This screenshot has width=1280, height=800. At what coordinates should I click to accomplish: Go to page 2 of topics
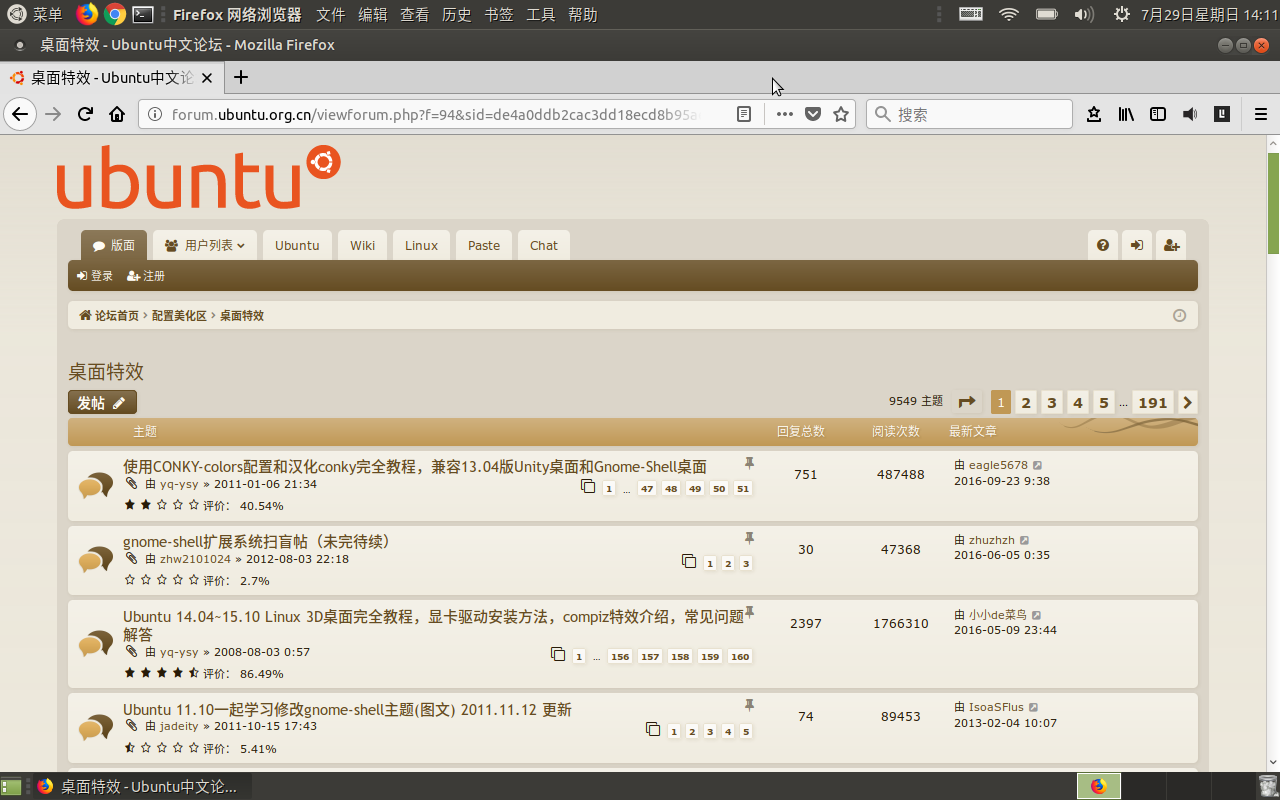coord(1026,402)
